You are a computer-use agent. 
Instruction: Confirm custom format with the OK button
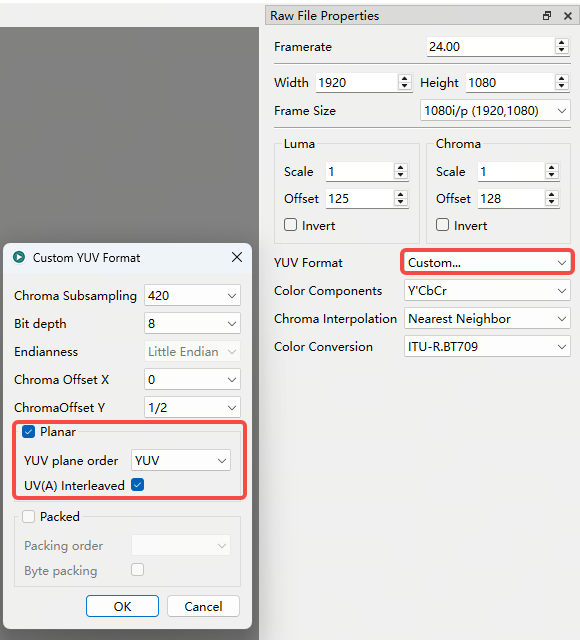[122, 606]
